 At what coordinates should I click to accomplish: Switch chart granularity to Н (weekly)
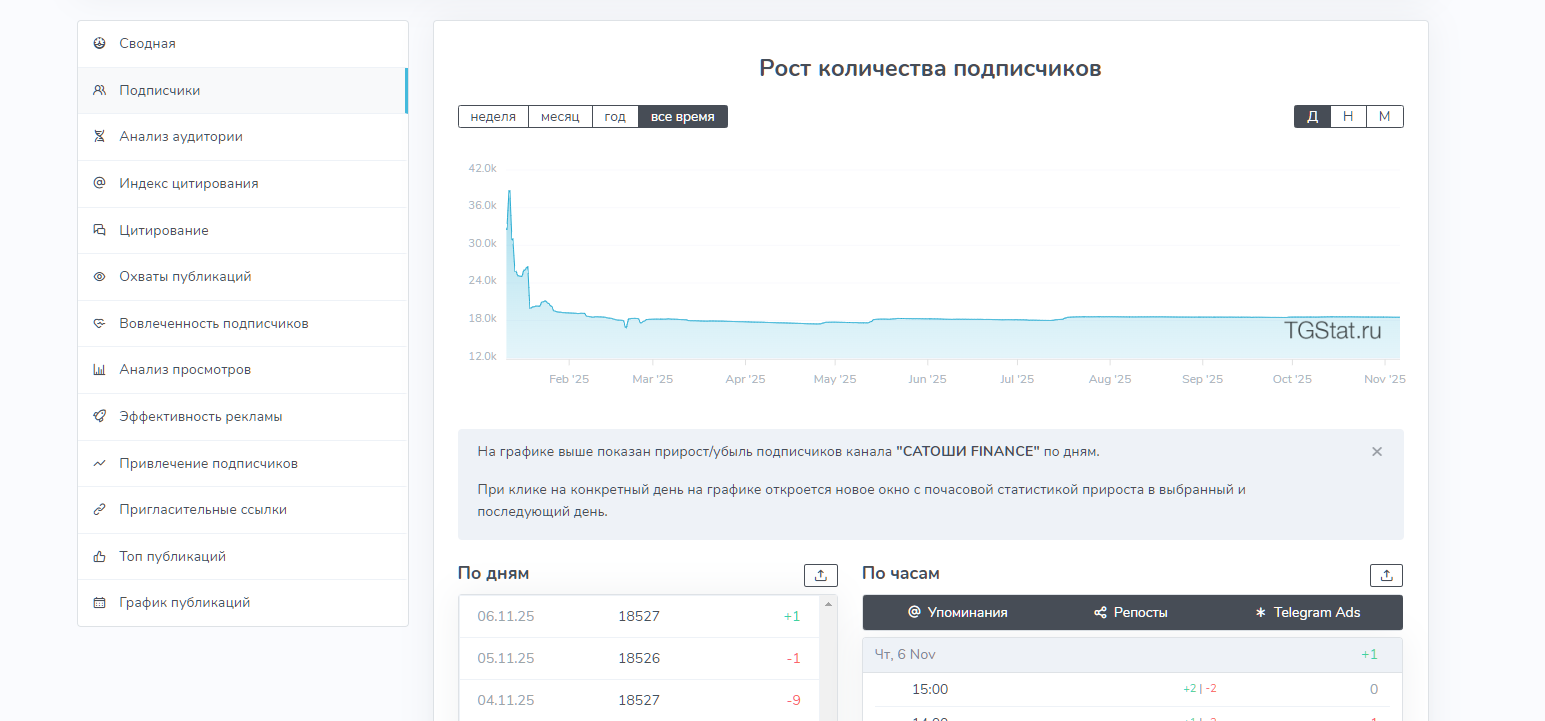(x=1348, y=116)
